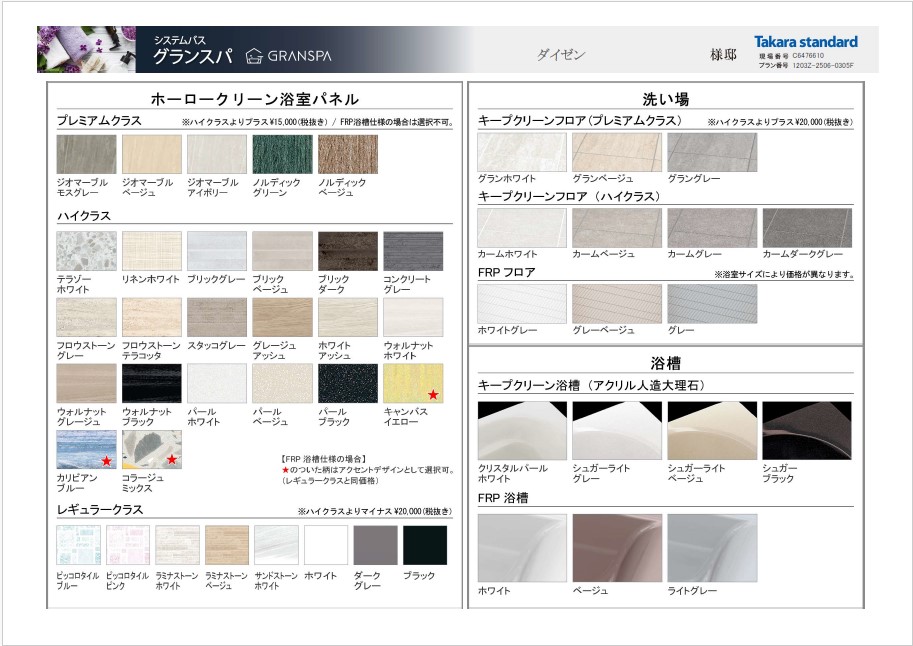Pick the ウォルナット グレージュ swatch
This screenshot has height=646, width=913.
tap(86, 383)
